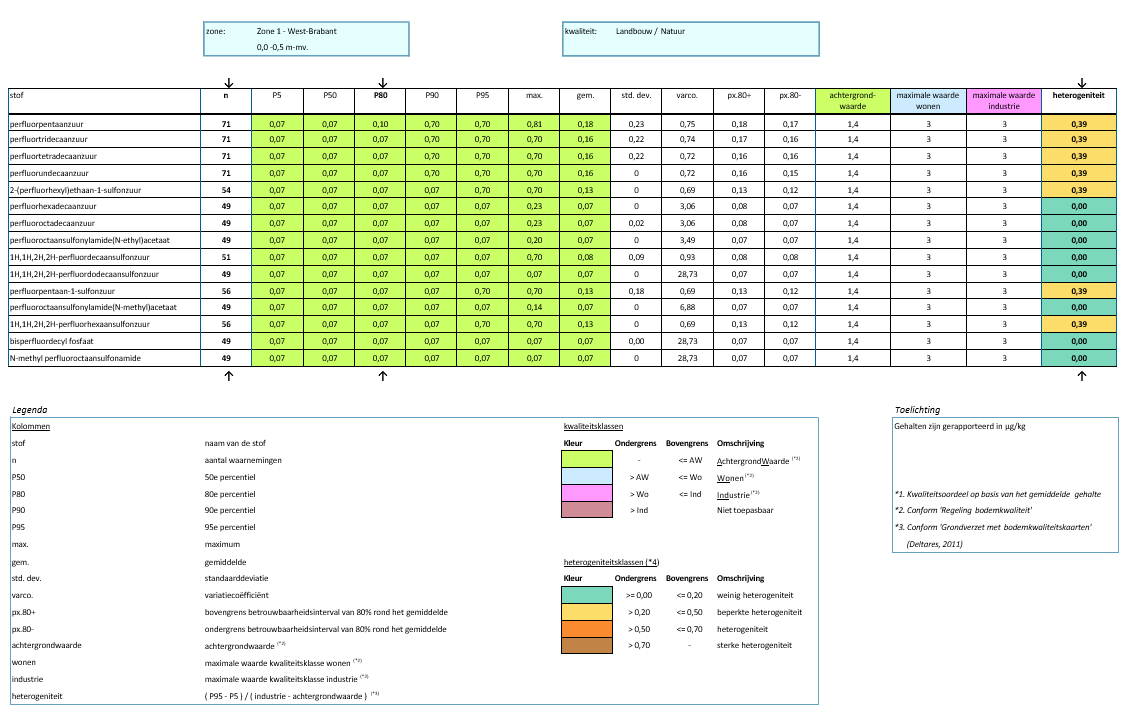Select the row name 'perfluorpentaan-1-sulfonzuur'
This screenshot has height=714, width=1126.
62,292
